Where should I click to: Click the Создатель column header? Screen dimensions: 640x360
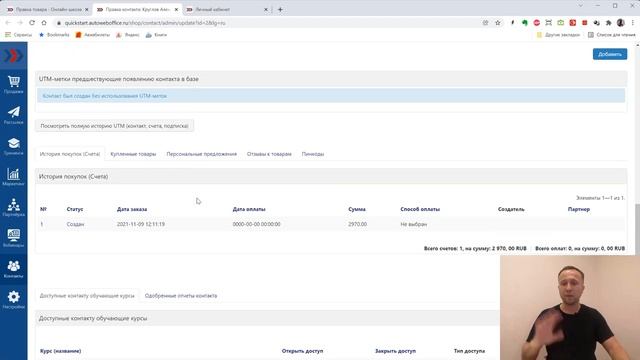coord(511,209)
